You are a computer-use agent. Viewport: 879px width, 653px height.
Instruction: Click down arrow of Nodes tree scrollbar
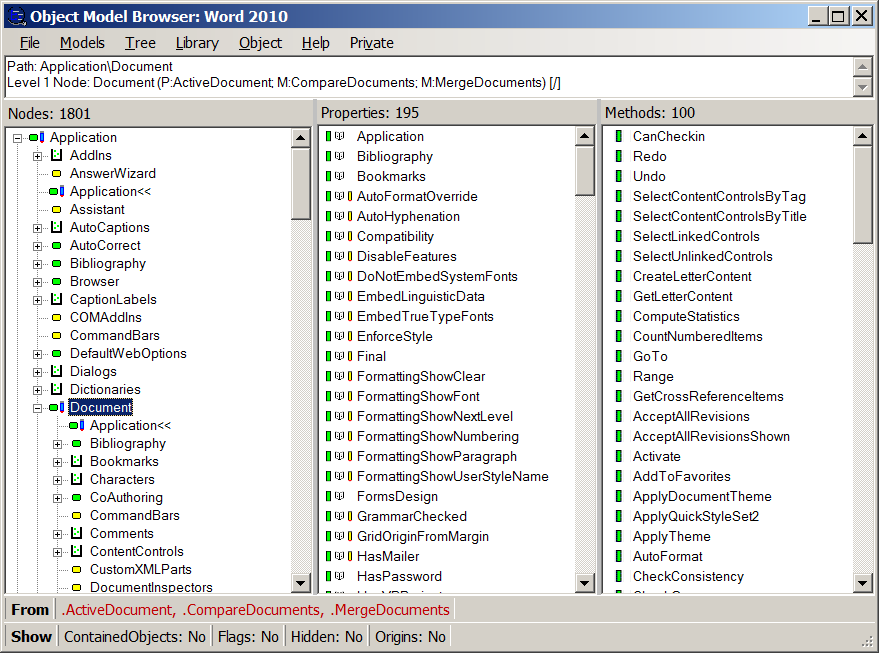tap(301, 583)
